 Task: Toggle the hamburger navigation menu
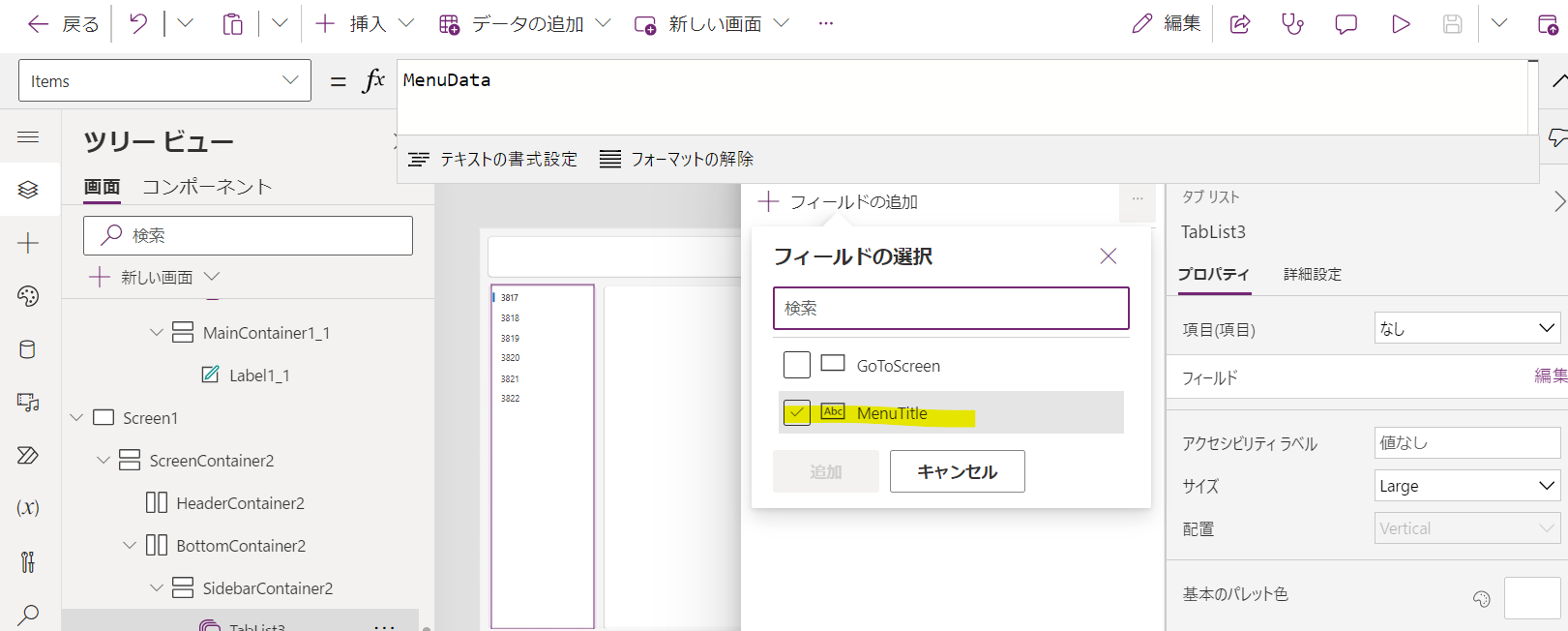tap(28, 137)
